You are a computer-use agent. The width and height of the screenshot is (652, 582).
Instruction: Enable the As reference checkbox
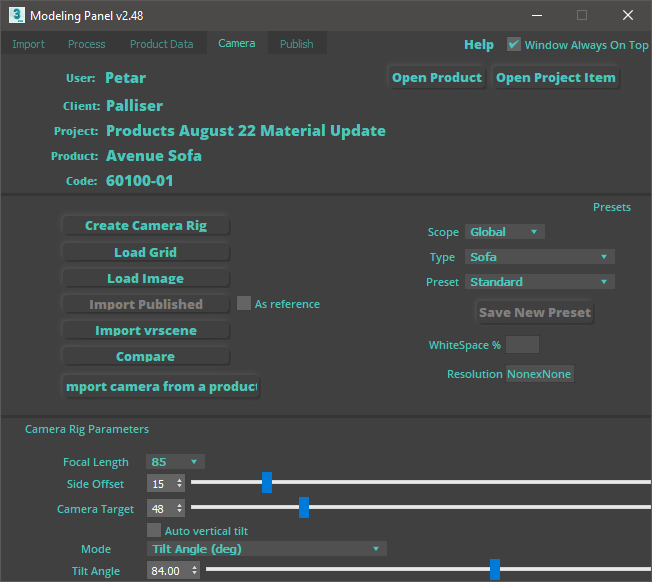coord(244,303)
